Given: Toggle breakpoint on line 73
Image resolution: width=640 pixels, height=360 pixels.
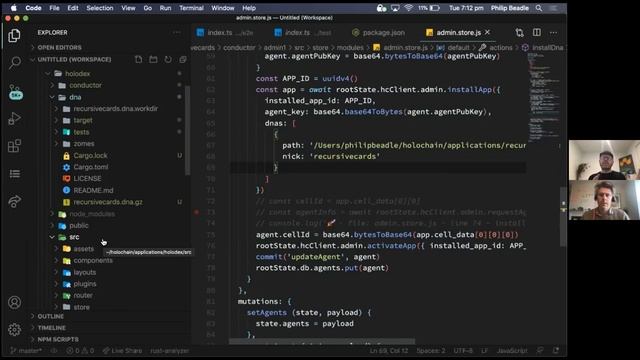Looking at the screenshot, I should [197, 212].
